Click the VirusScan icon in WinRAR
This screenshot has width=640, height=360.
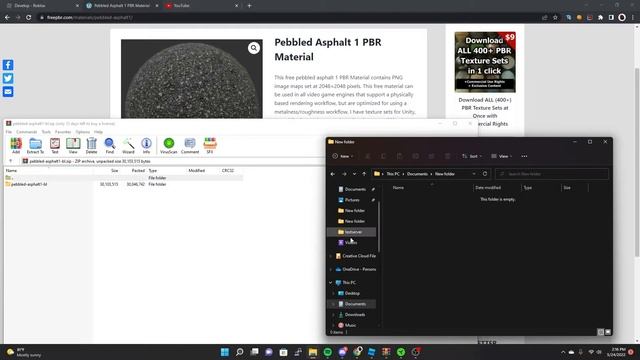(169, 146)
